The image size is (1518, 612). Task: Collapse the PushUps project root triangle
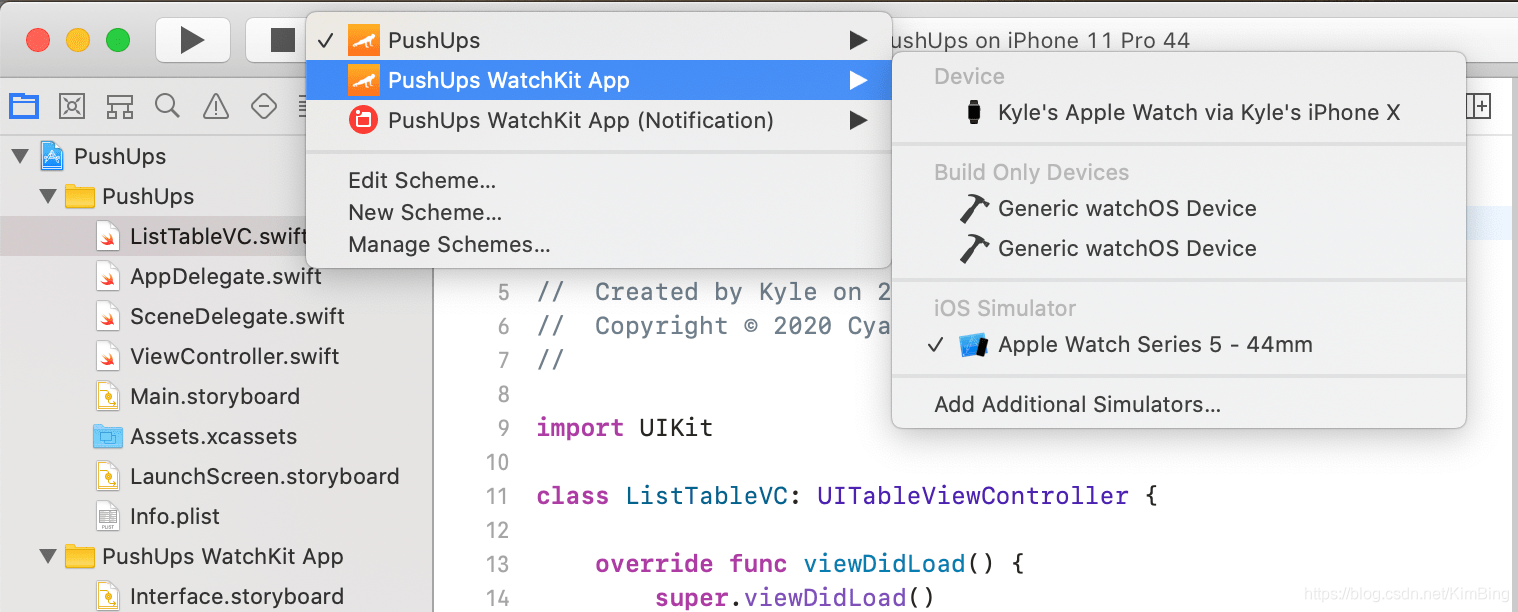19,156
